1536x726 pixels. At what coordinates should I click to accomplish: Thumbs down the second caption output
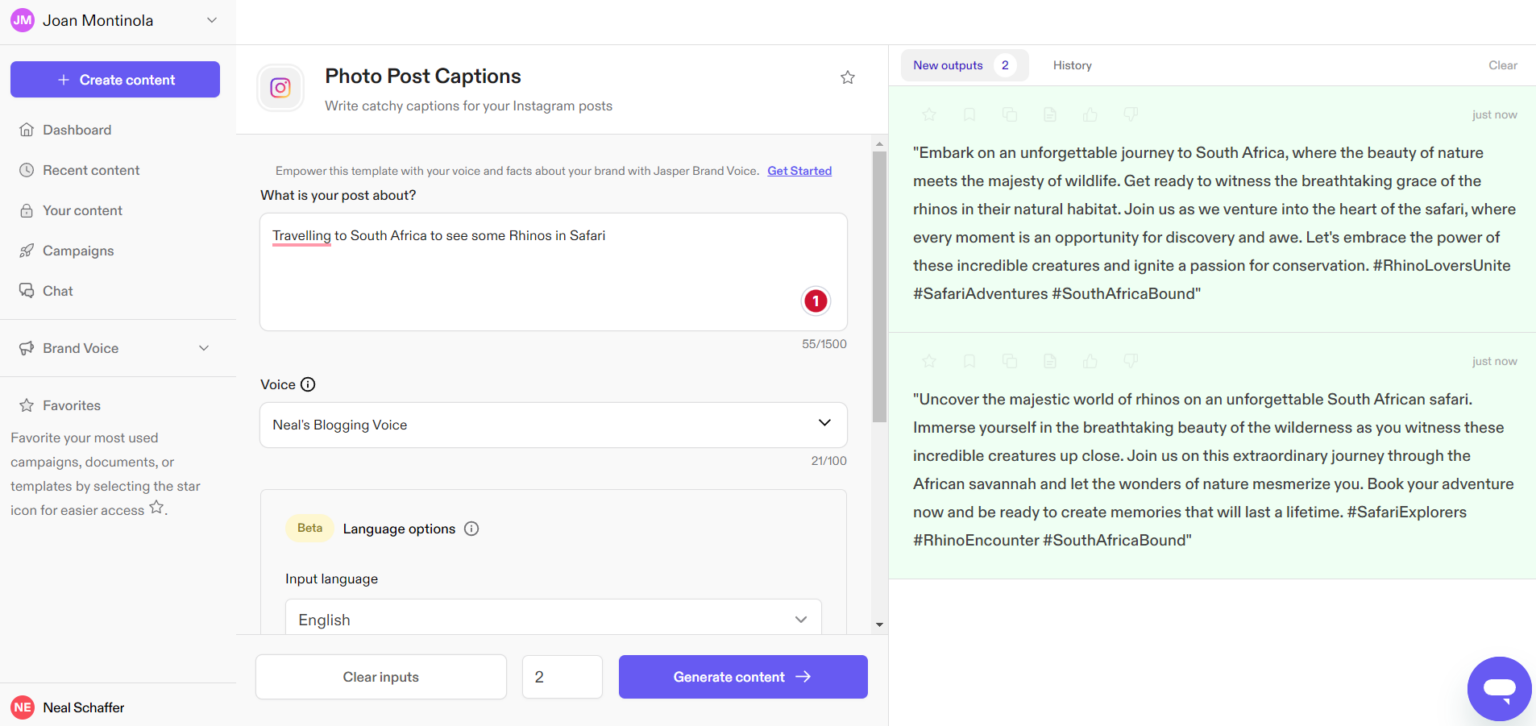tap(1130, 360)
